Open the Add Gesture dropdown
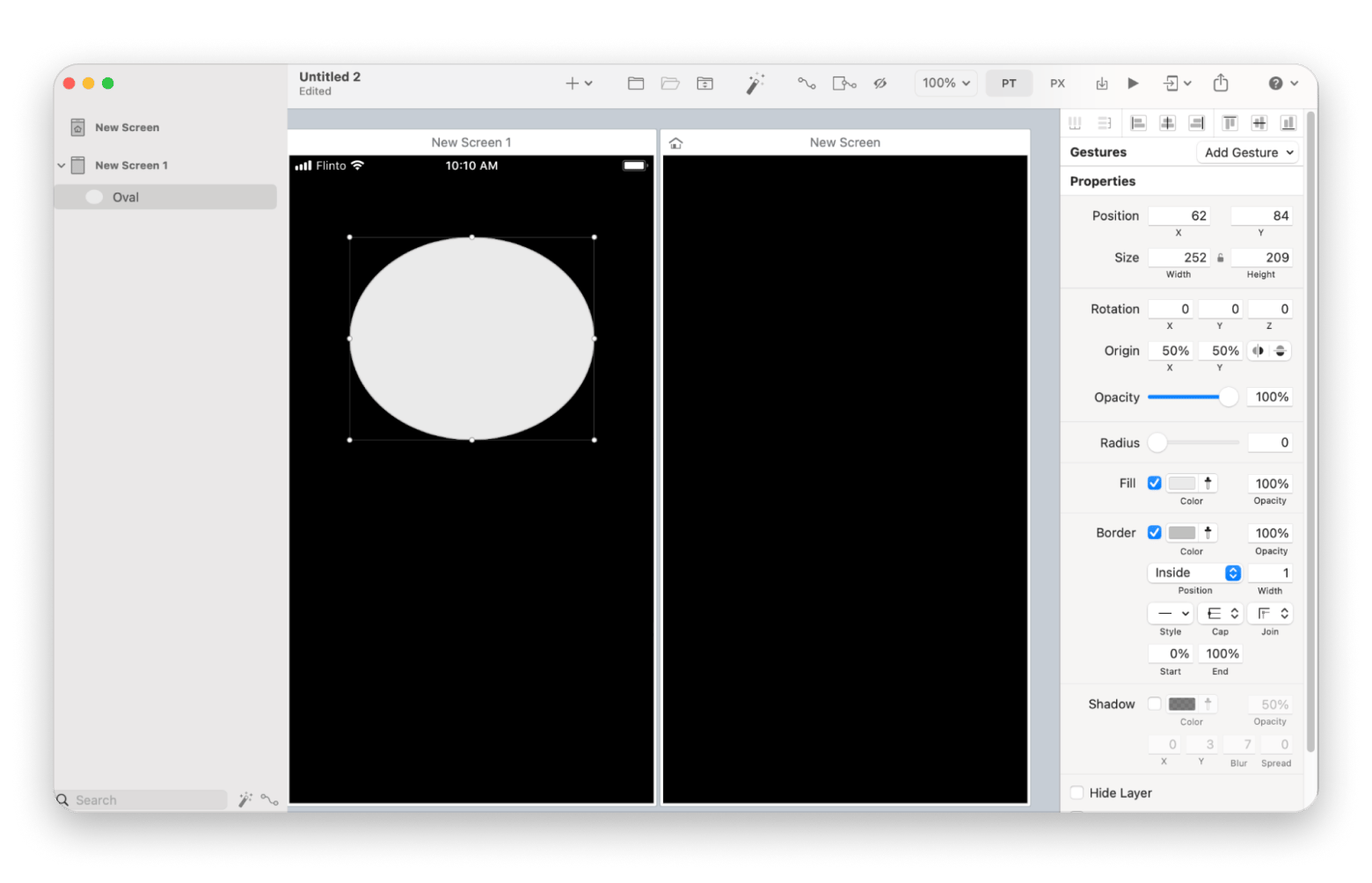This screenshot has height=883, width=1372. point(1248,152)
